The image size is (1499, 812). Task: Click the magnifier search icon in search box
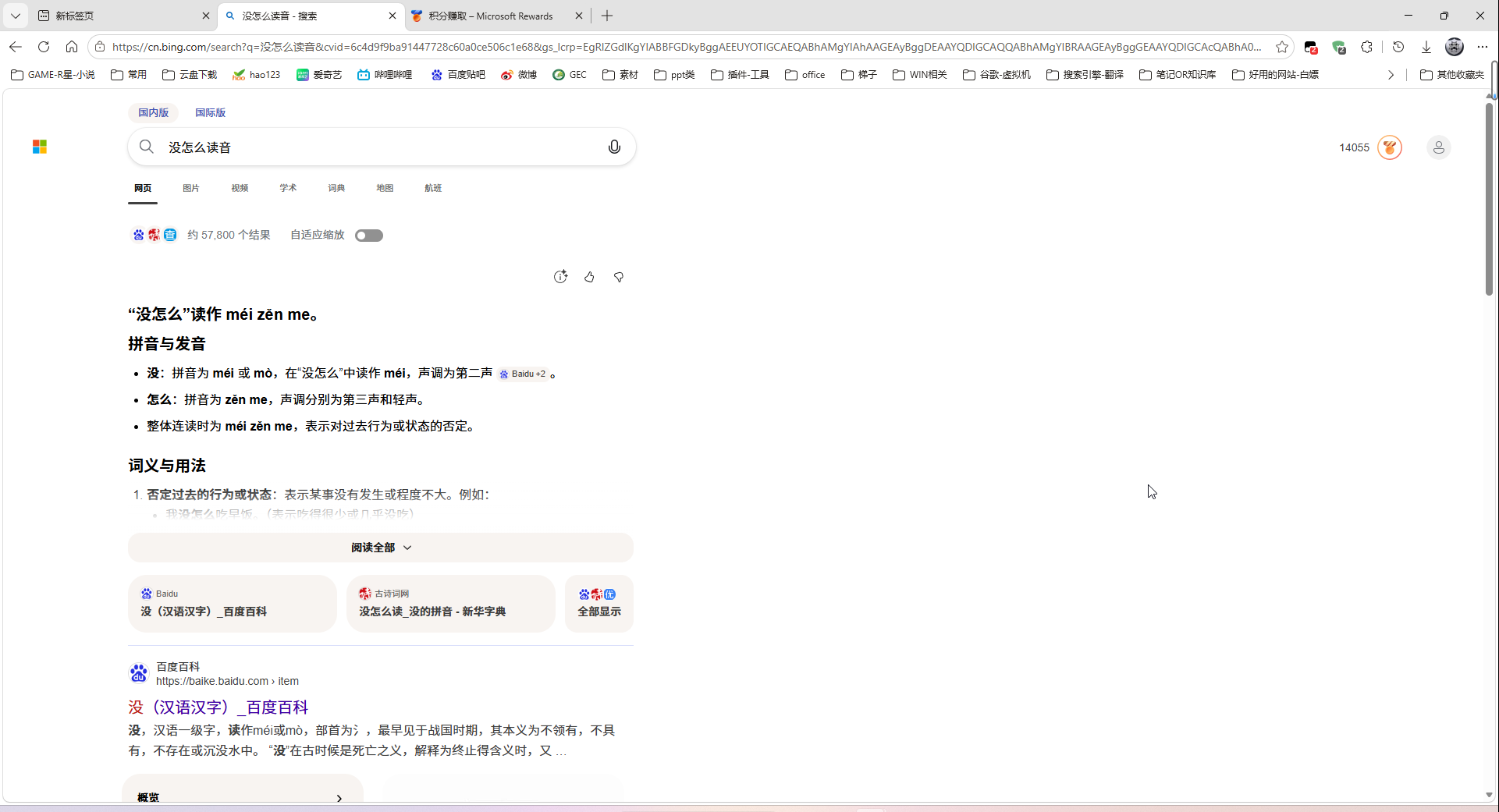coord(146,147)
